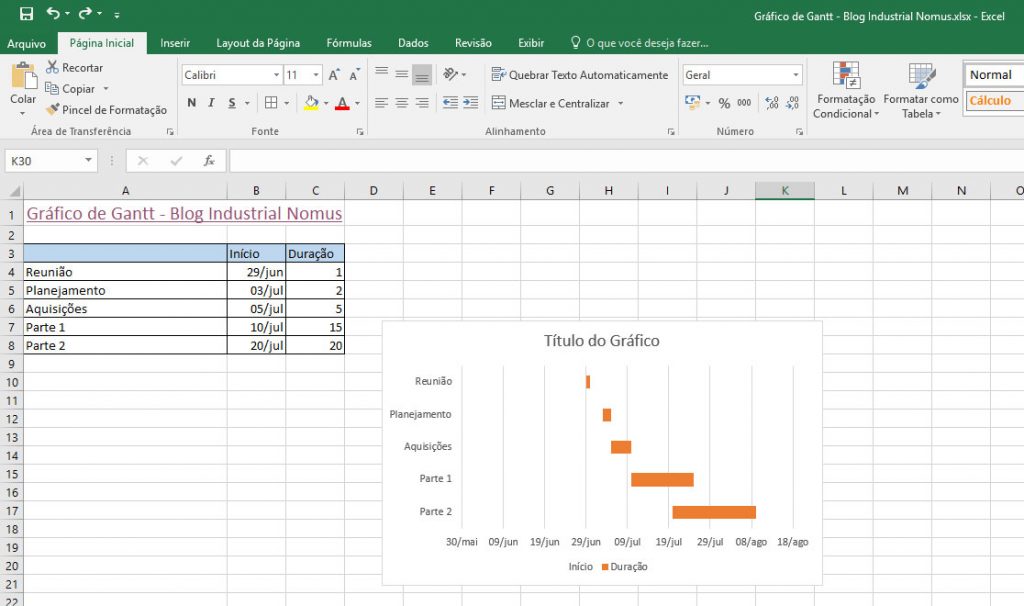Select the Parte 2 orange bar in chart

coord(714,512)
